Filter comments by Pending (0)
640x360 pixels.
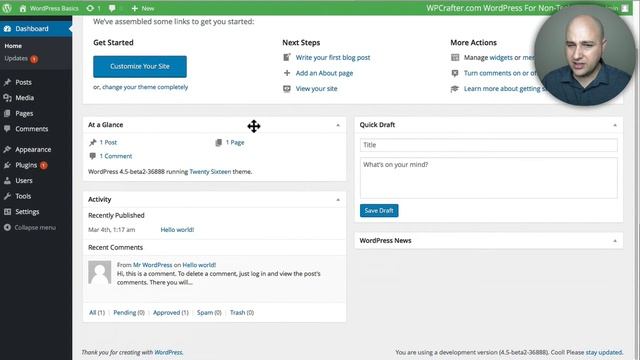[129, 313]
